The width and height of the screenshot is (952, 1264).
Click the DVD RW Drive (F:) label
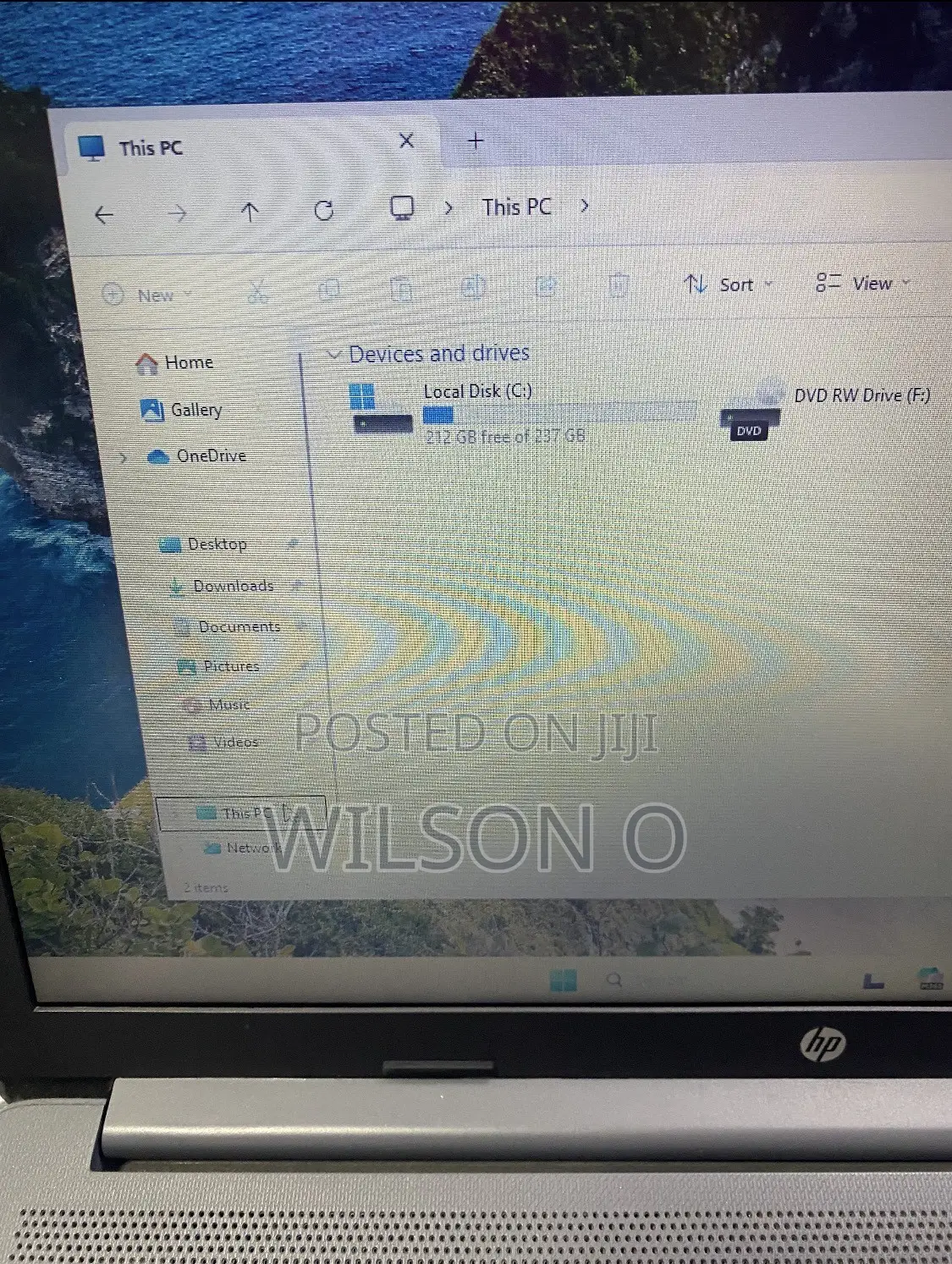click(862, 395)
